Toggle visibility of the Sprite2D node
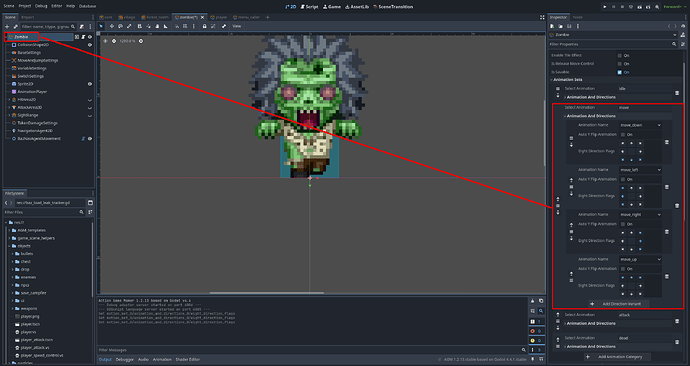Screen dimensions: 690x366 click(x=90, y=84)
